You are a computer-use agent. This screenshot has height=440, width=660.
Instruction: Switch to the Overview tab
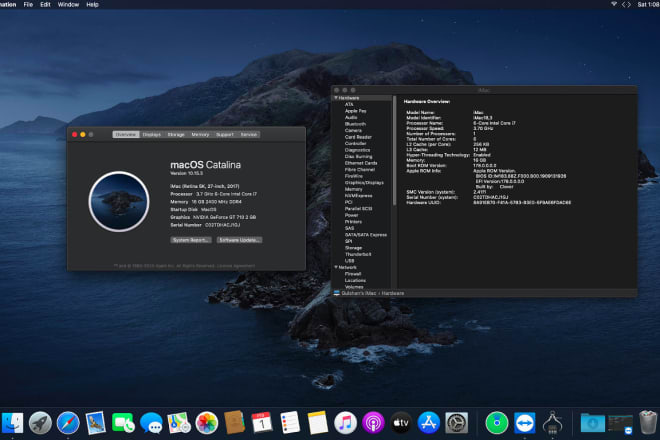tap(126, 135)
